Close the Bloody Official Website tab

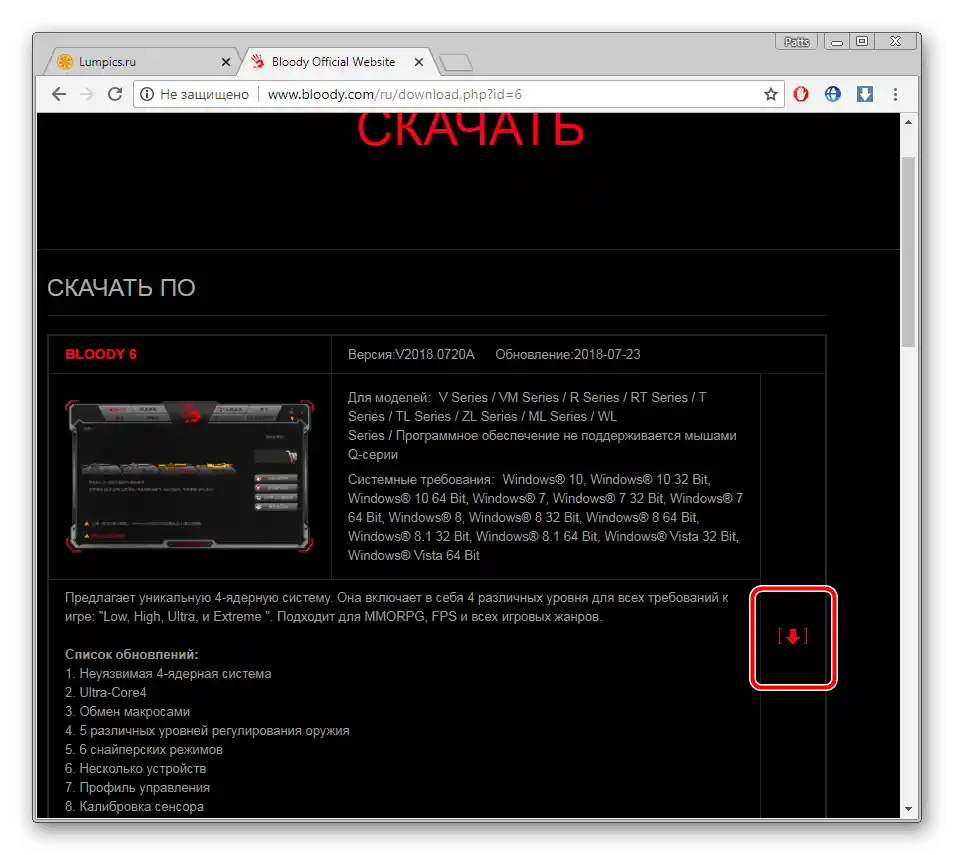click(419, 62)
